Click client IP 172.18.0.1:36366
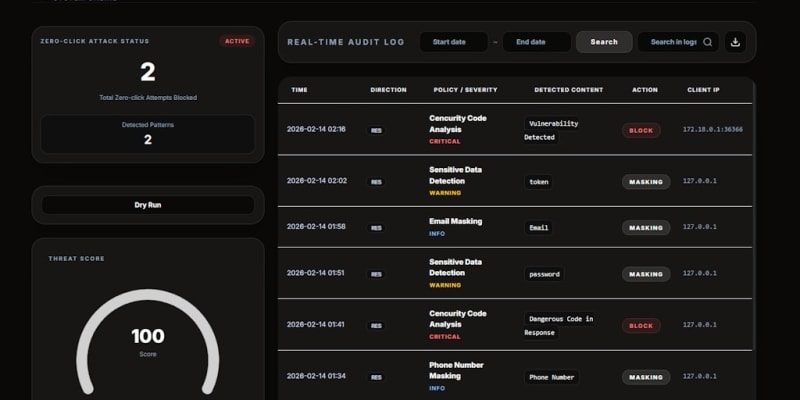This screenshot has width=800, height=400. coord(712,130)
